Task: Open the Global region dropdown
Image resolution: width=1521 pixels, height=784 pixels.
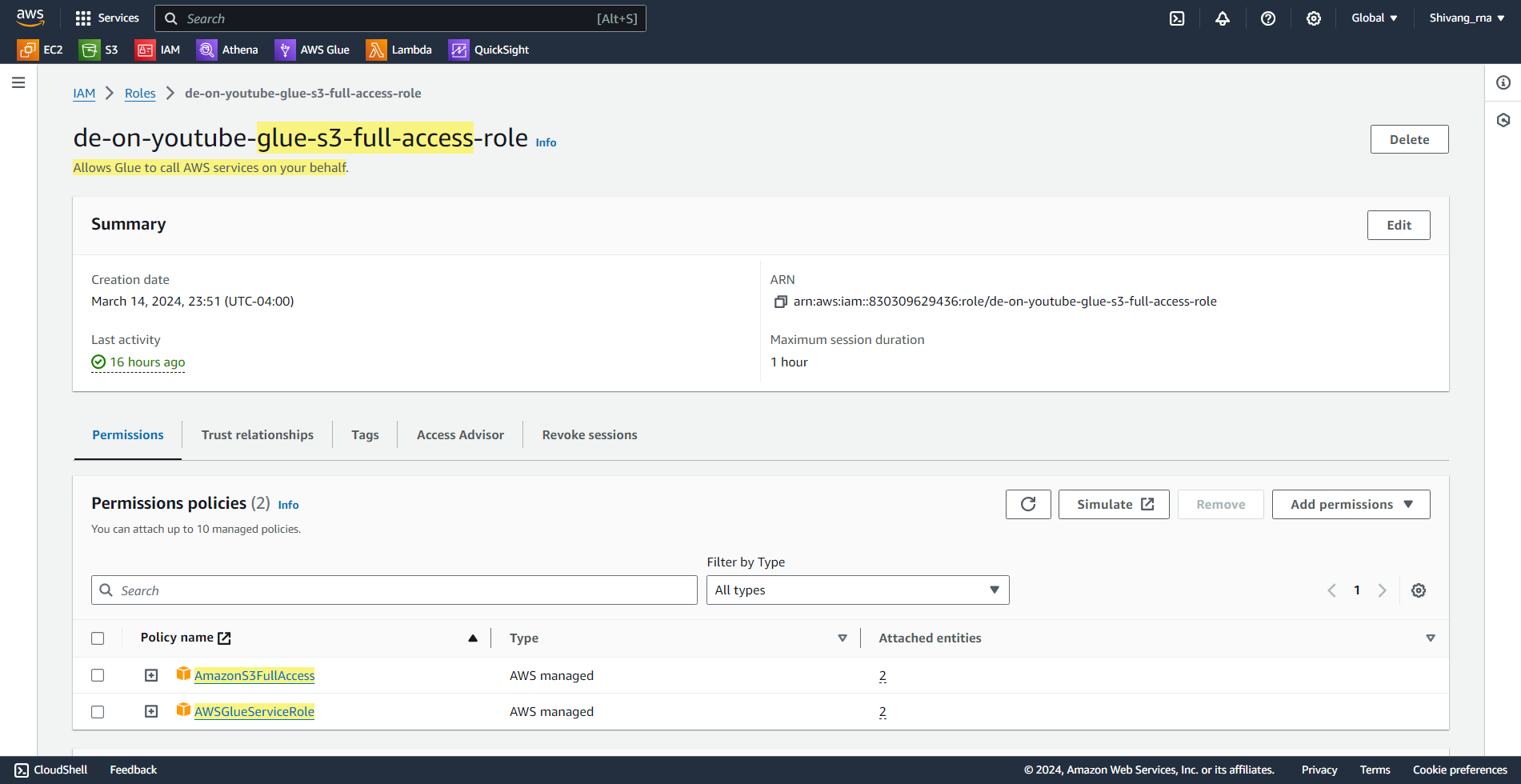Action: pos(1375,18)
